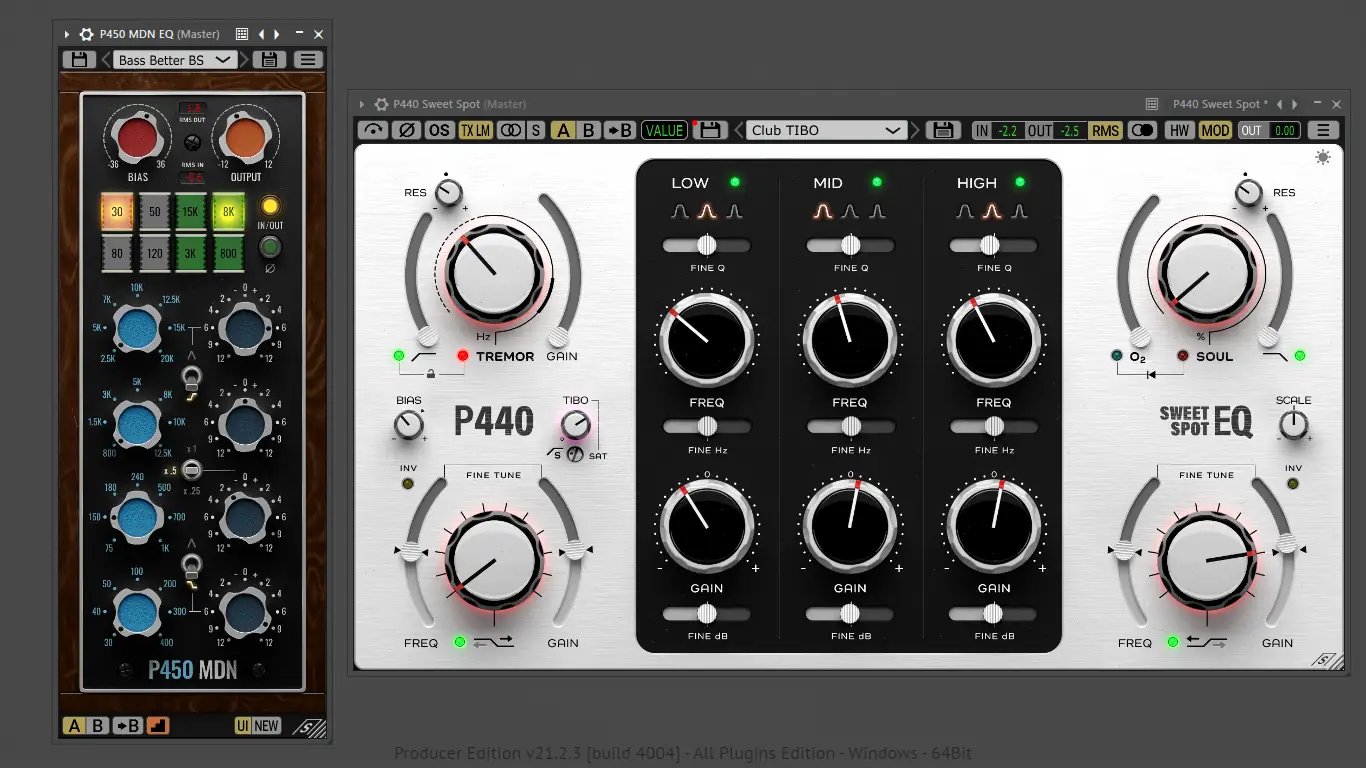This screenshot has height=768, width=1366.
Task: Click the HIGH band FINE dB slider
Action: coord(994,613)
